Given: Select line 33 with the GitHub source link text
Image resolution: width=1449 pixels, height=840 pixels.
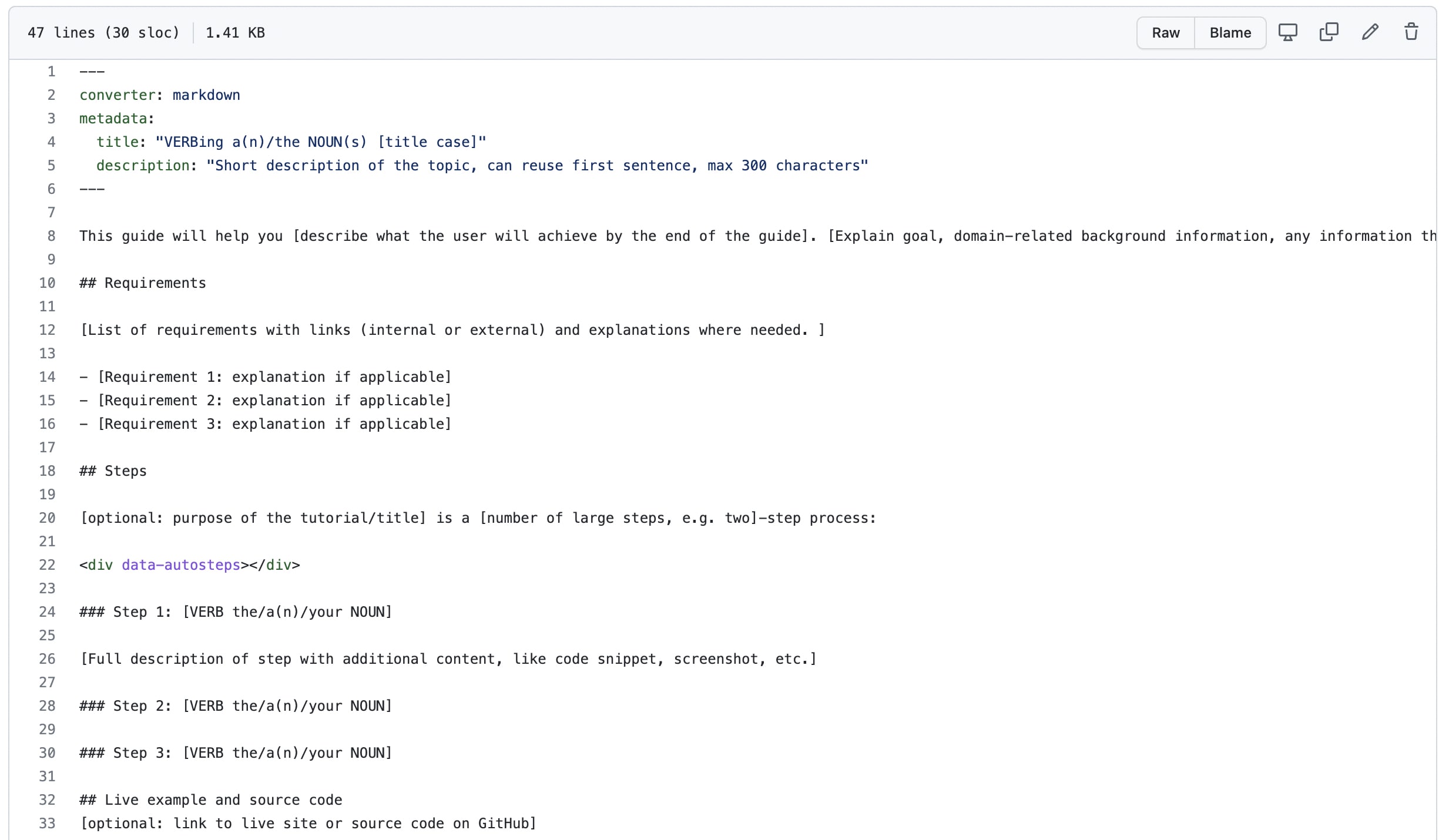Looking at the screenshot, I should 47,823.
